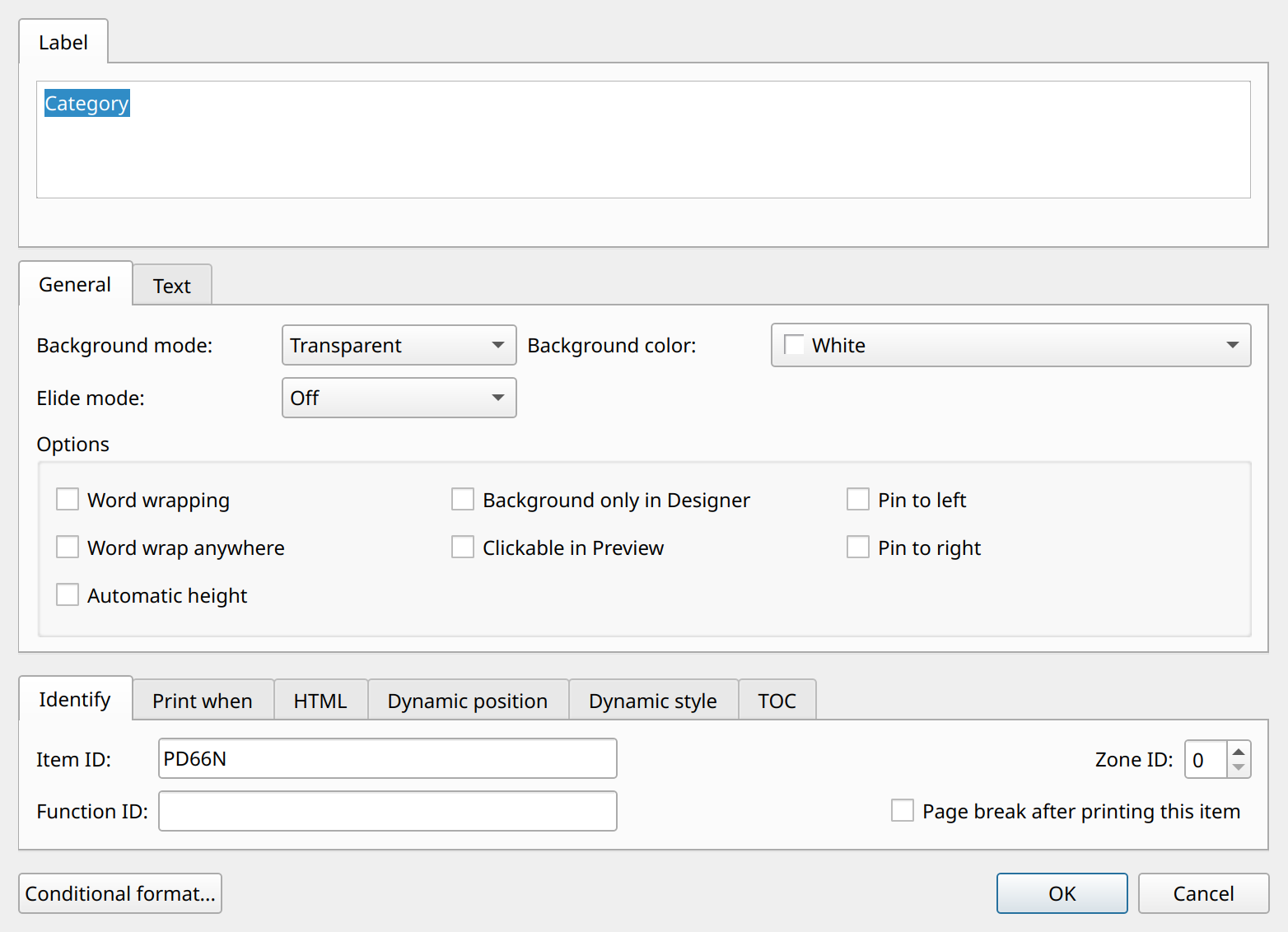
Task: Select the General tab
Action: 75,284
